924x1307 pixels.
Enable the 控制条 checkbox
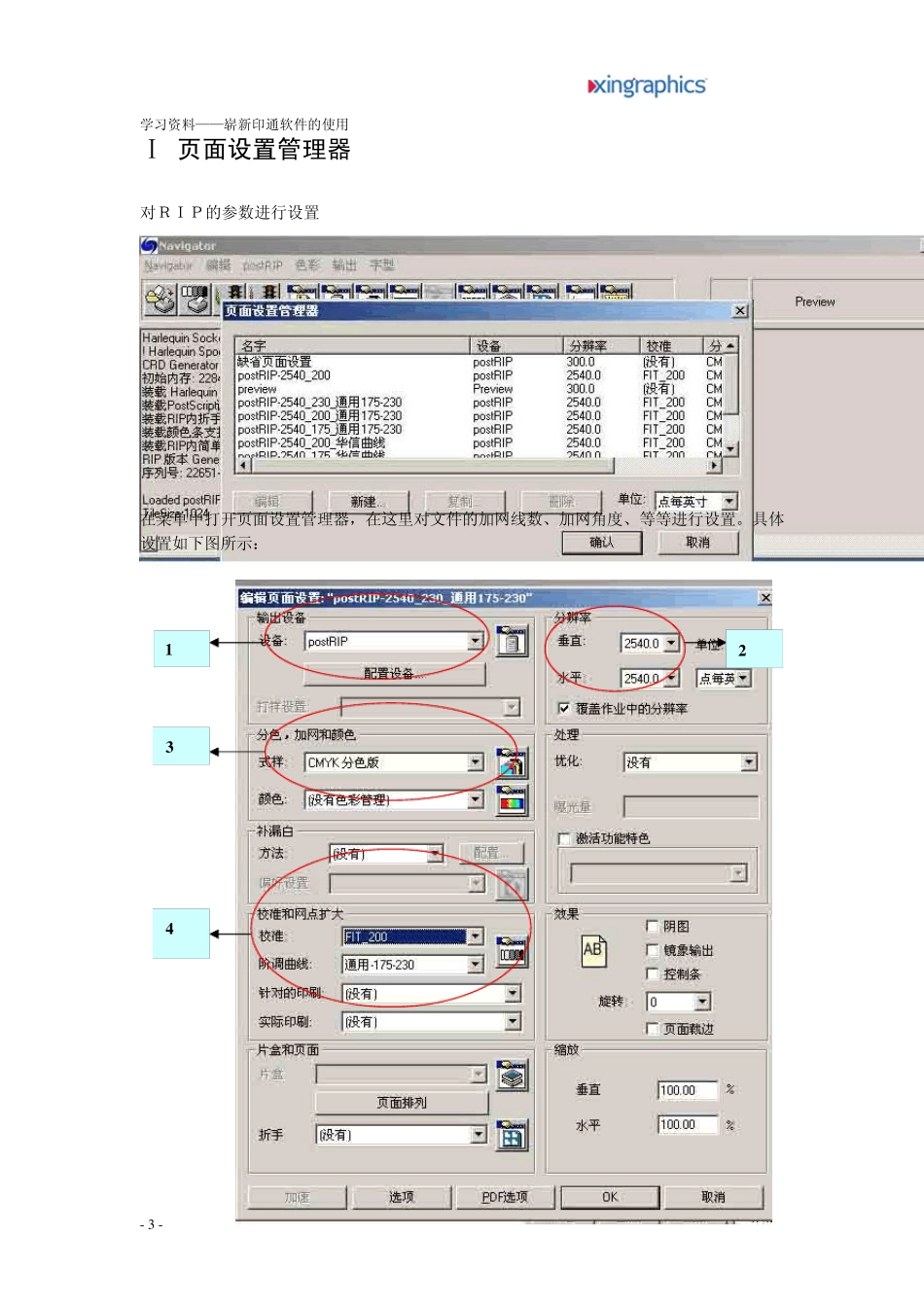[653, 973]
